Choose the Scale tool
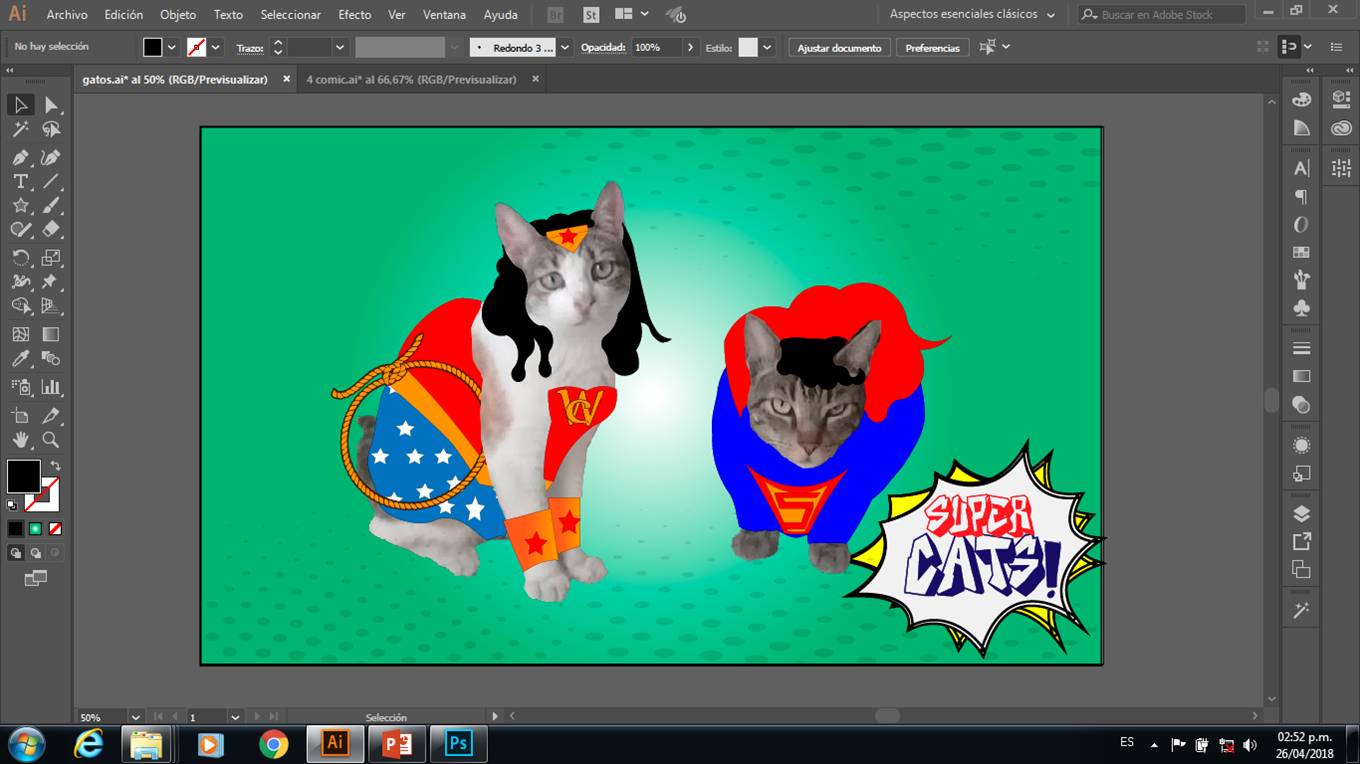The width and height of the screenshot is (1360, 764). pyautogui.click(x=51, y=258)
